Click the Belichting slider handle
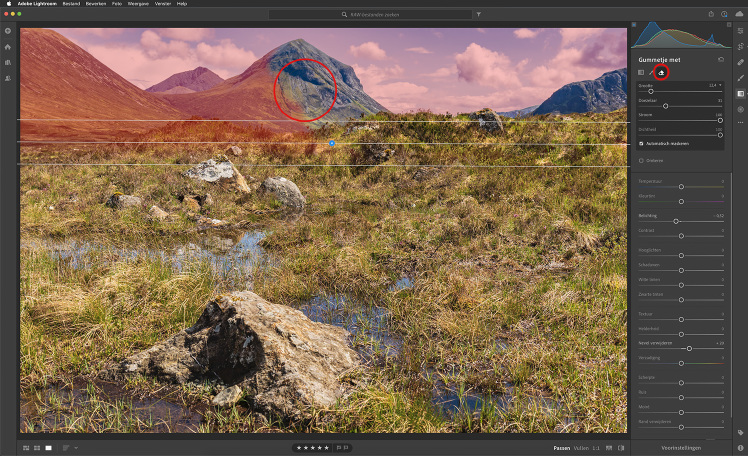Screen dimensions: 748x456 pyautogui.click(x=676, y=221)
